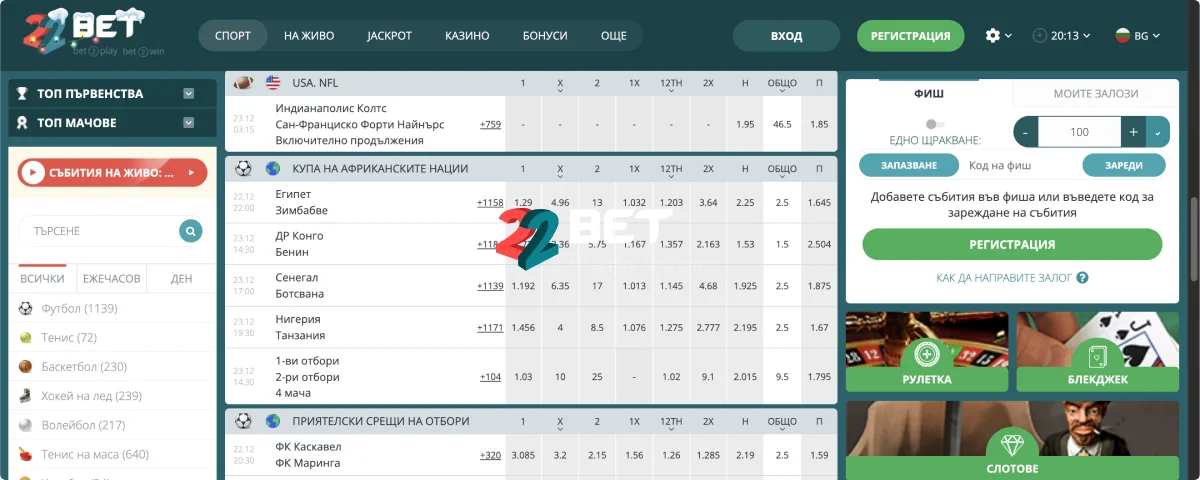Click the stake amount field showing 100
Viewport: 1200px width, 480px height.
click(x=1079, y=132)
